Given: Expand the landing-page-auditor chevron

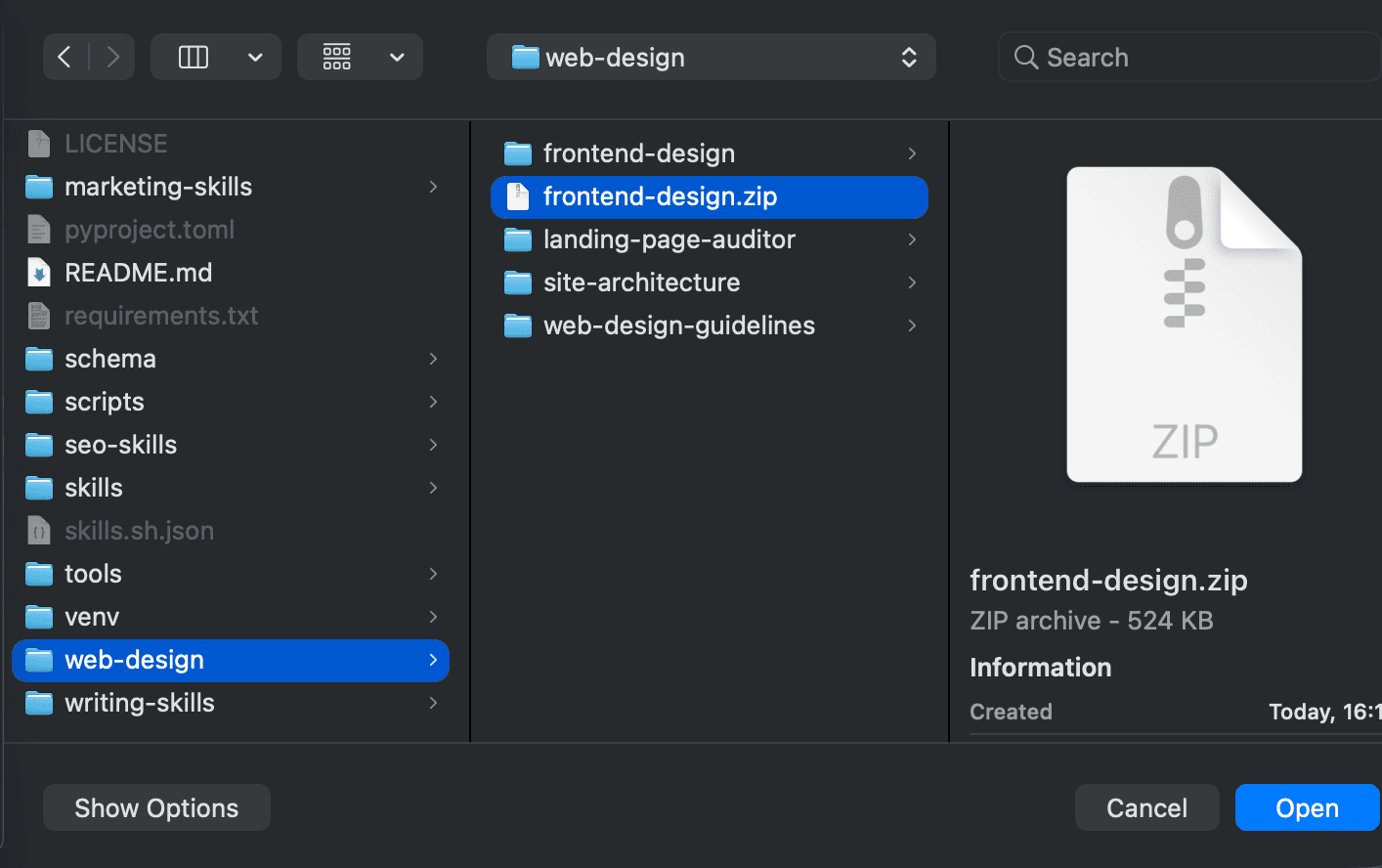Looking at the screenshot, I should 912,239.
